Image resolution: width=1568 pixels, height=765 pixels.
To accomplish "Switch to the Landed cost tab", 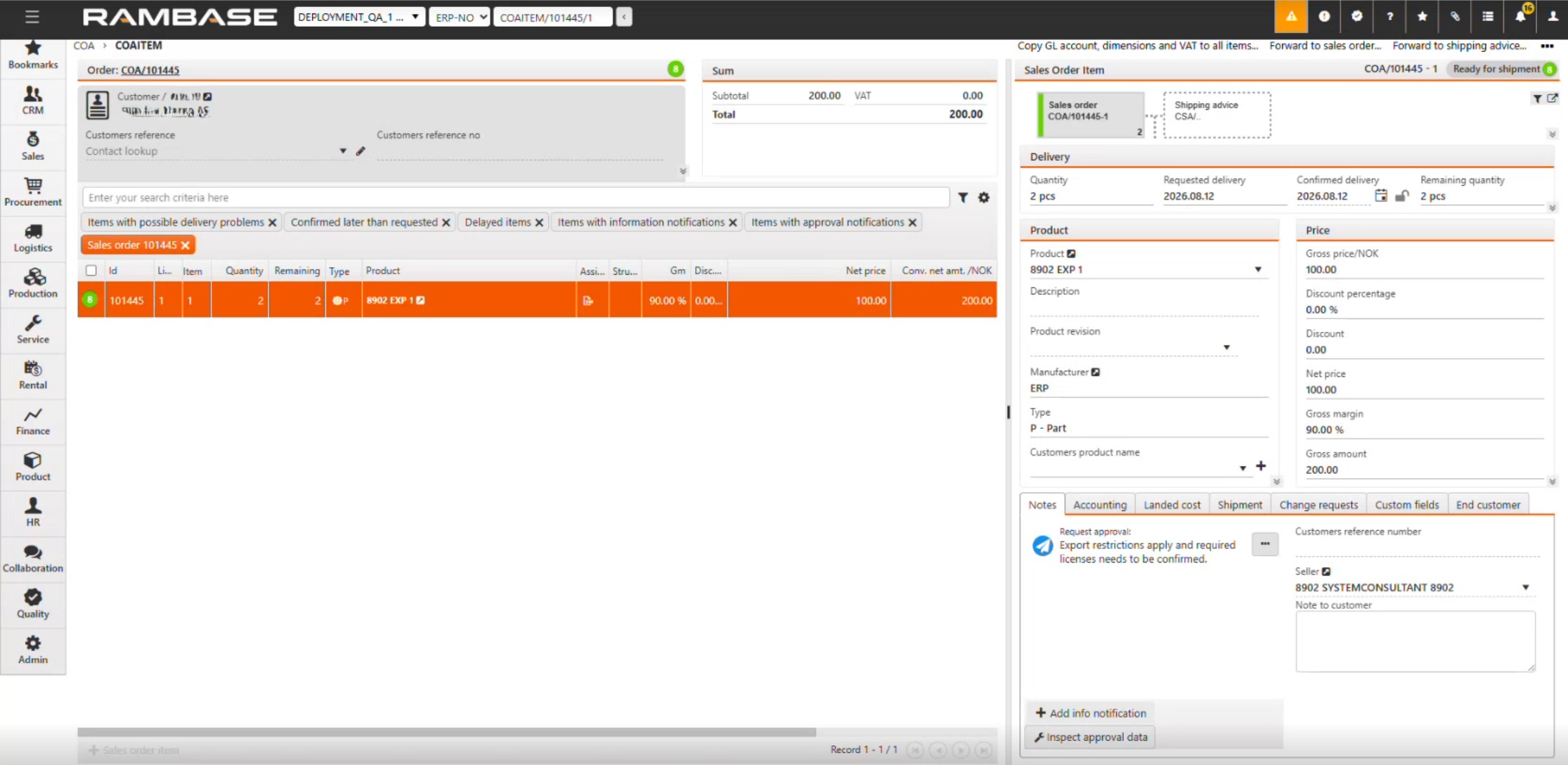I will click(1172, 505).
